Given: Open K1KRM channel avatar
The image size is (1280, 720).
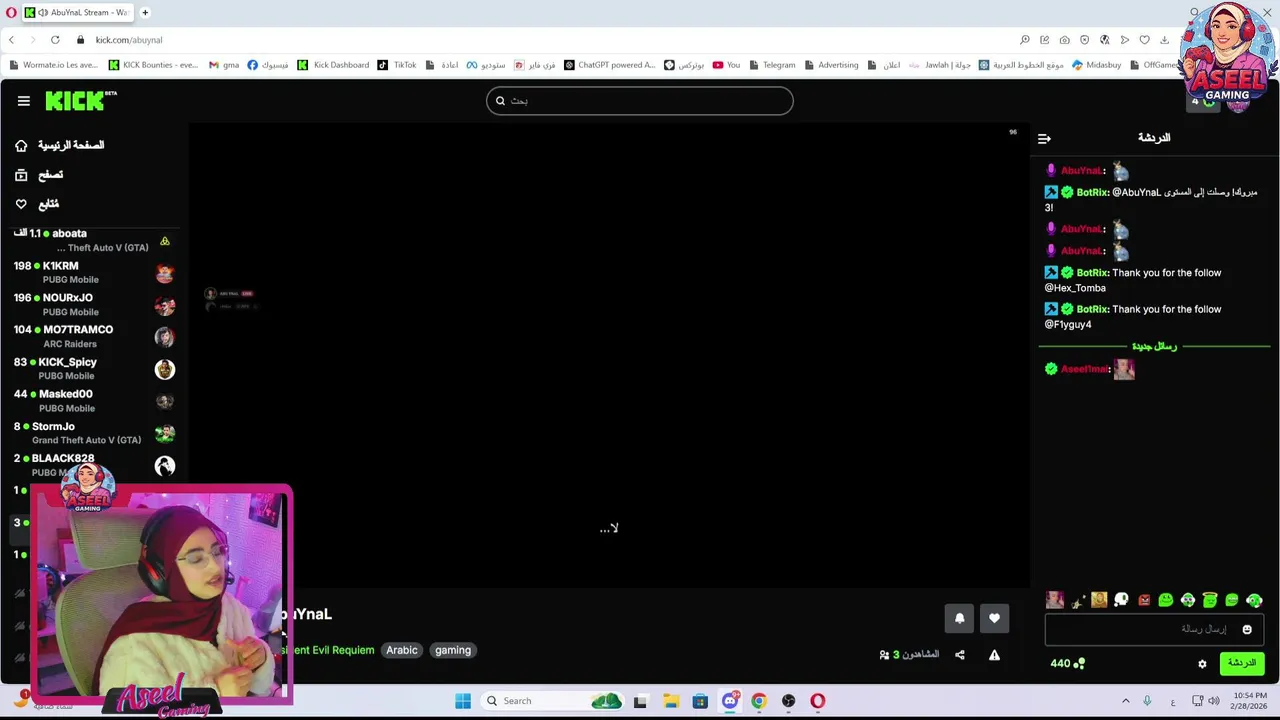Looking at the screenshot, I should coord(165,273).
